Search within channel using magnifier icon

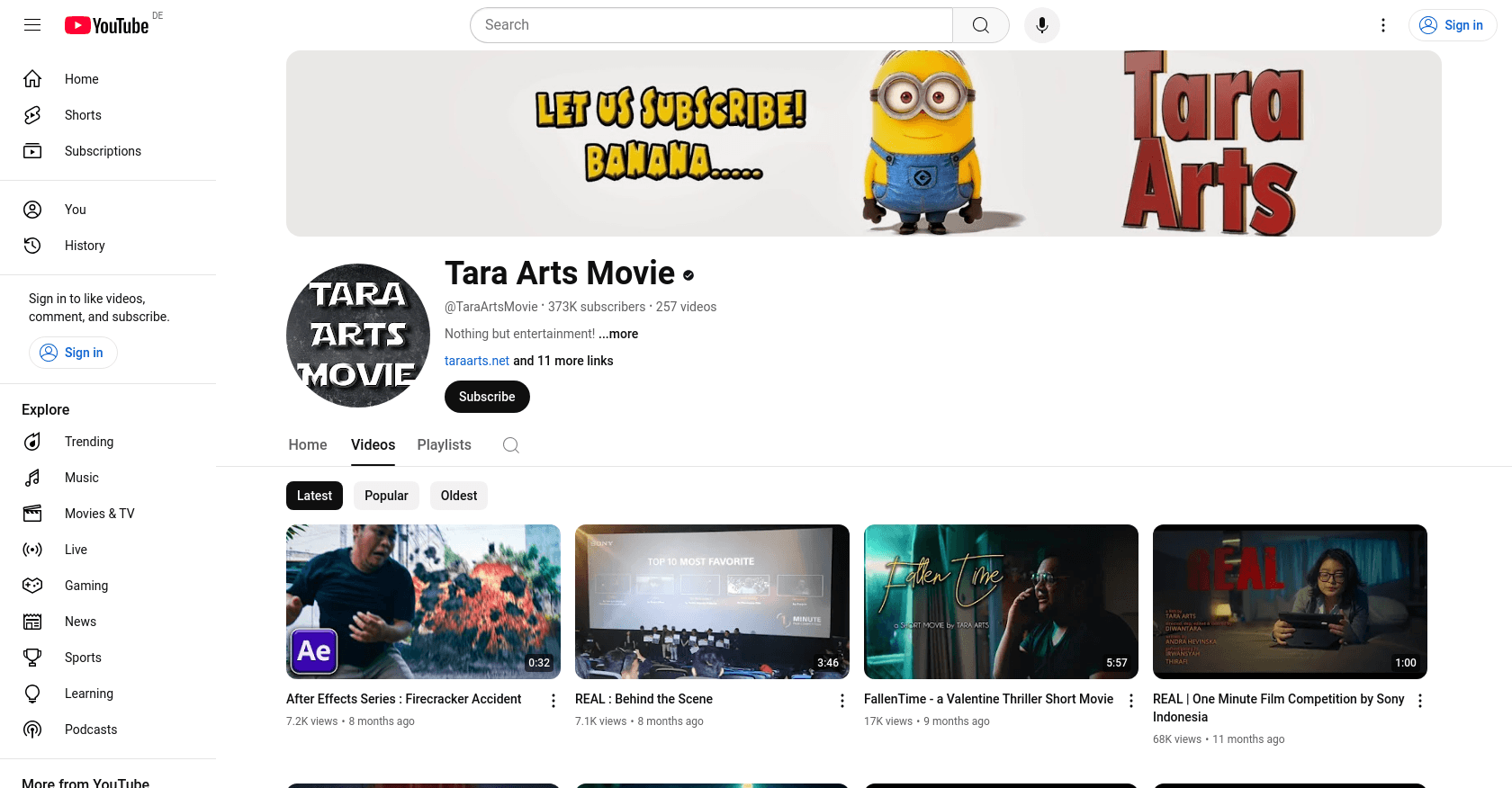coord(510,445)
